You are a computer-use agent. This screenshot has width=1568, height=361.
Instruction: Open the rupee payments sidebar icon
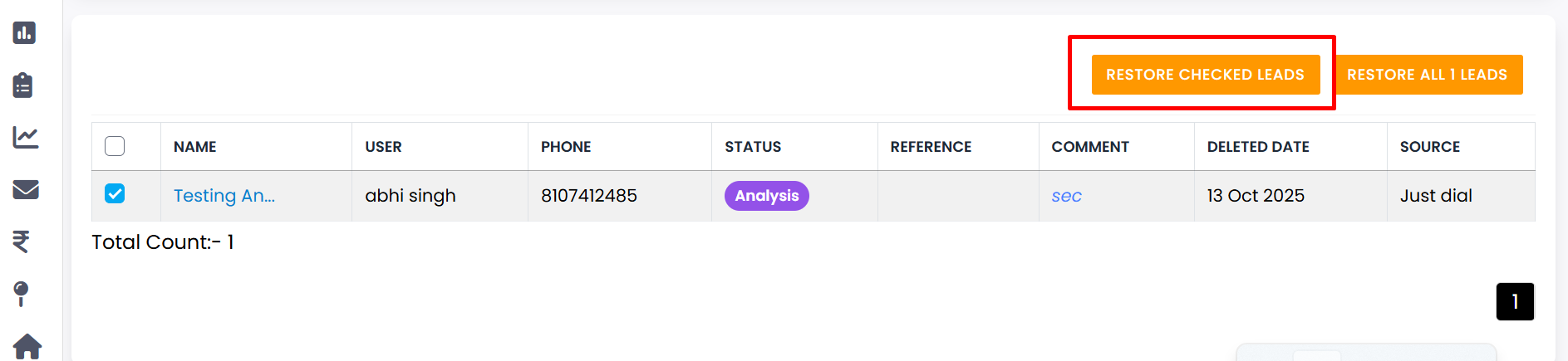click(x=22, y=241)
